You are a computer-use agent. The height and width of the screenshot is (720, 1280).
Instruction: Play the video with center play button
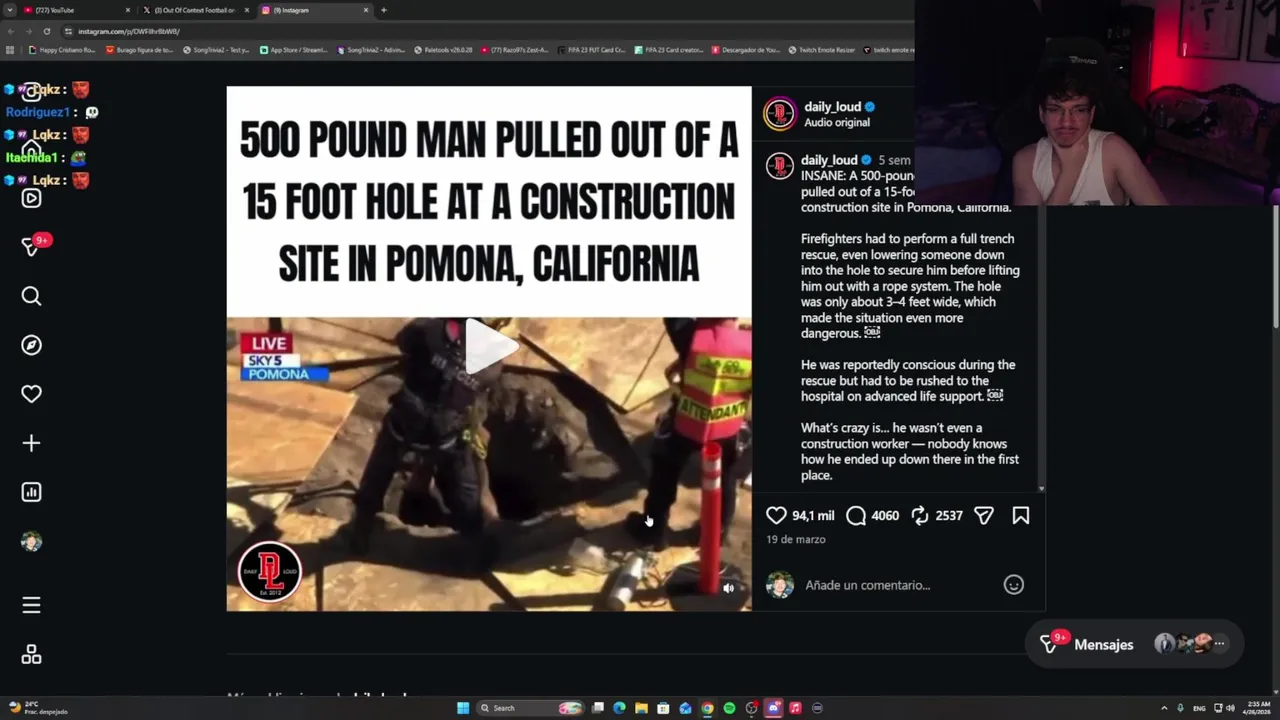pos(489,347)
